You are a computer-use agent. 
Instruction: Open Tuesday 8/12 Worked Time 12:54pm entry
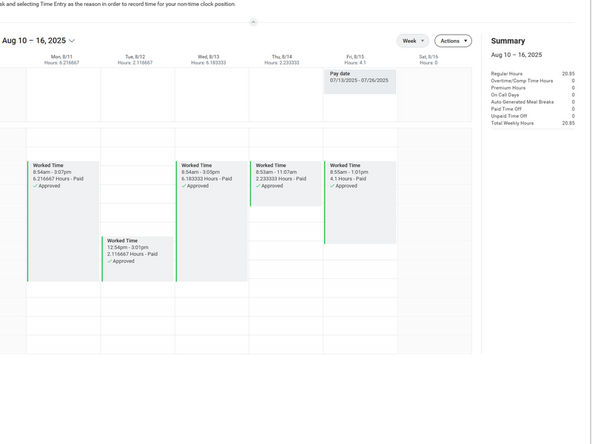pos(137,259)
